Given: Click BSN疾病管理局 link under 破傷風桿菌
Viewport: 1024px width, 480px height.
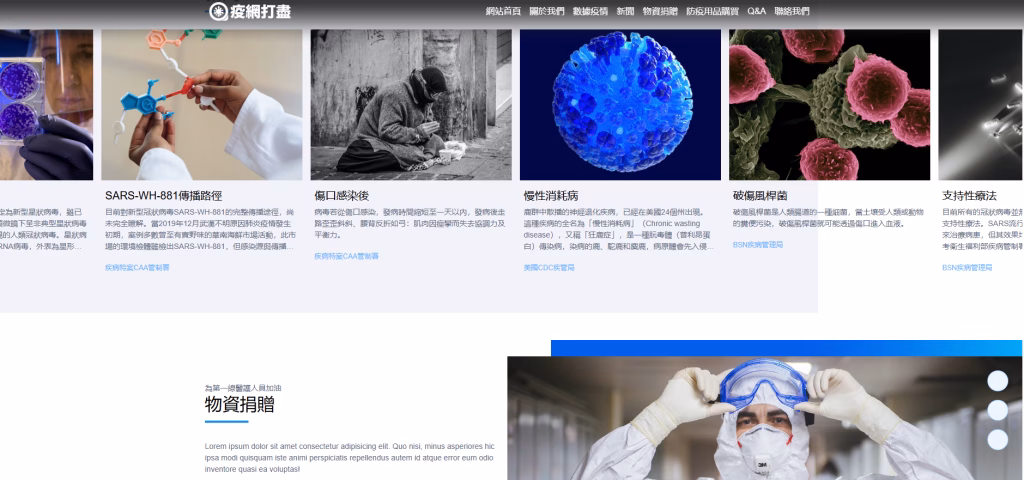Looking at the screenshot, I should tap(758, 244).
